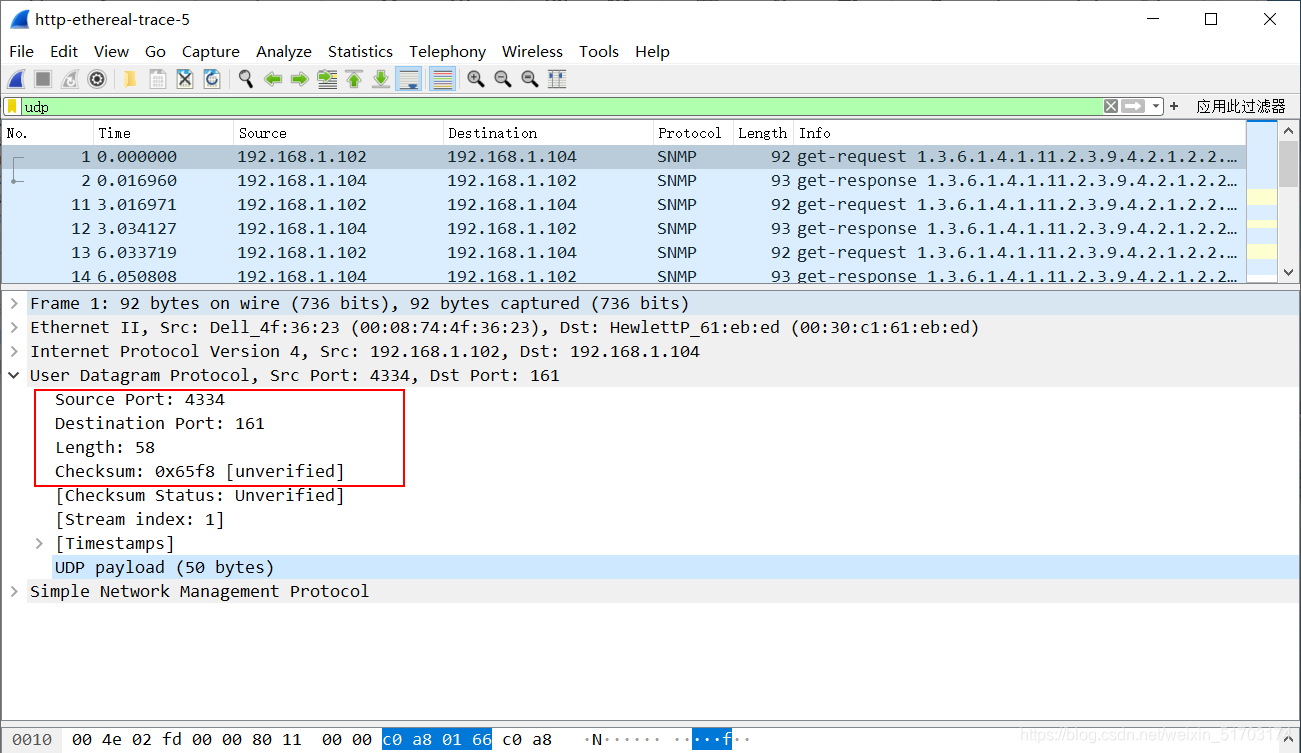Add a filter button with plus icon
The image size is (1301, 753).
coord(1174,106)
